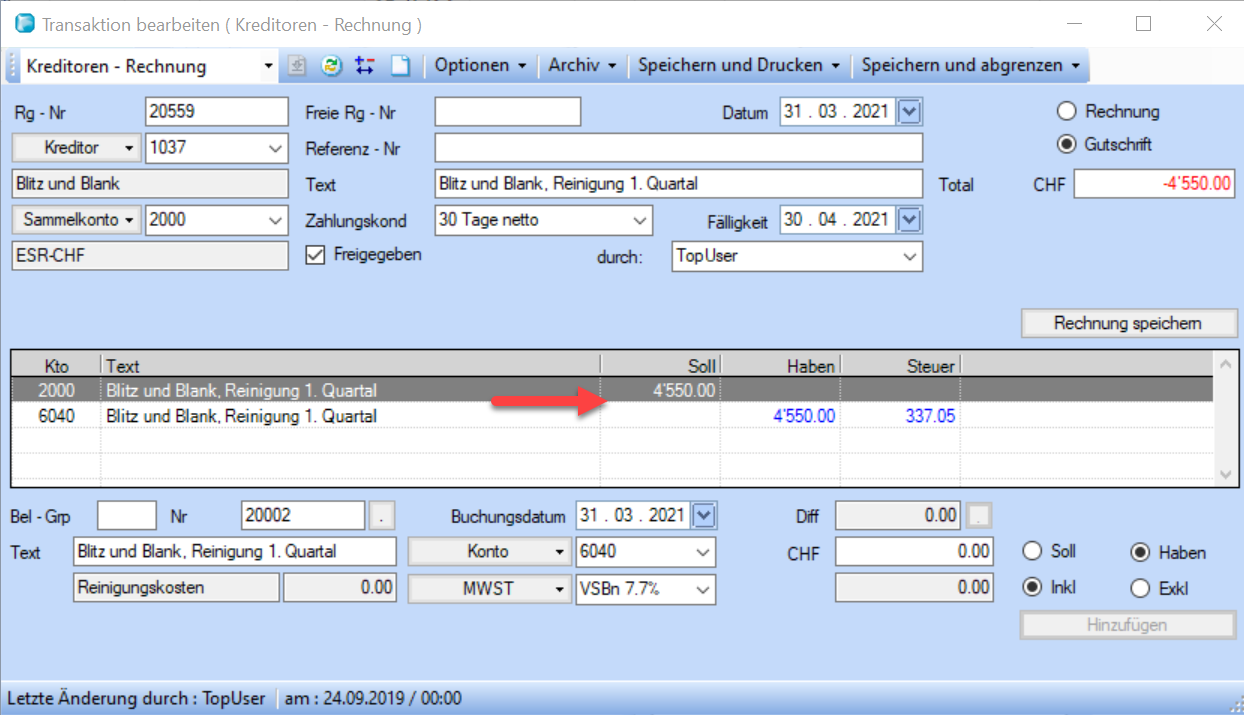Open the MWST code dropdown VSBn 7.7%
Screen dimensions: 1244x715
pyautogui.click(x=702, y=589)
